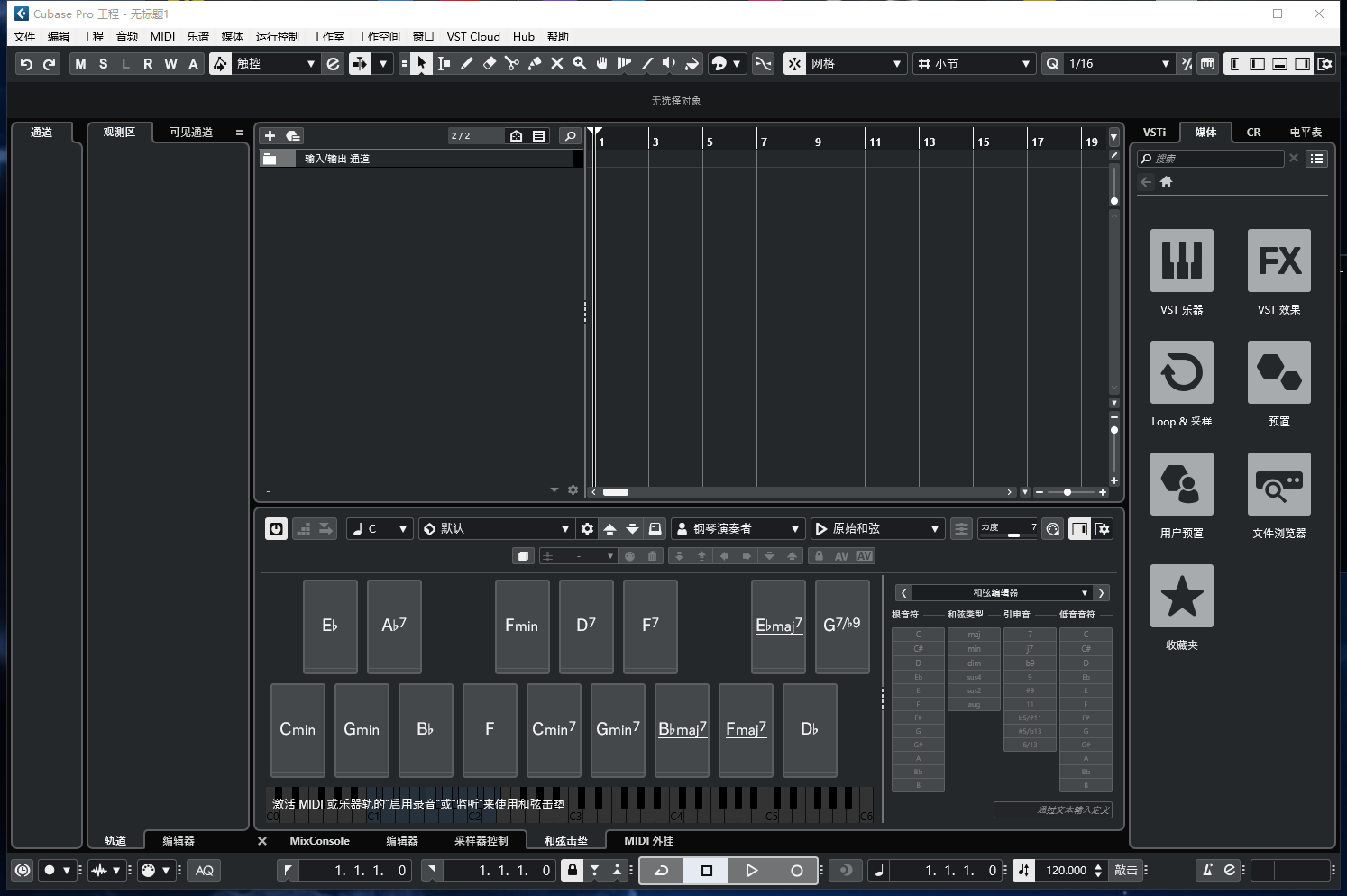Open the 1/16 quantize preset dropdown

1118,63
